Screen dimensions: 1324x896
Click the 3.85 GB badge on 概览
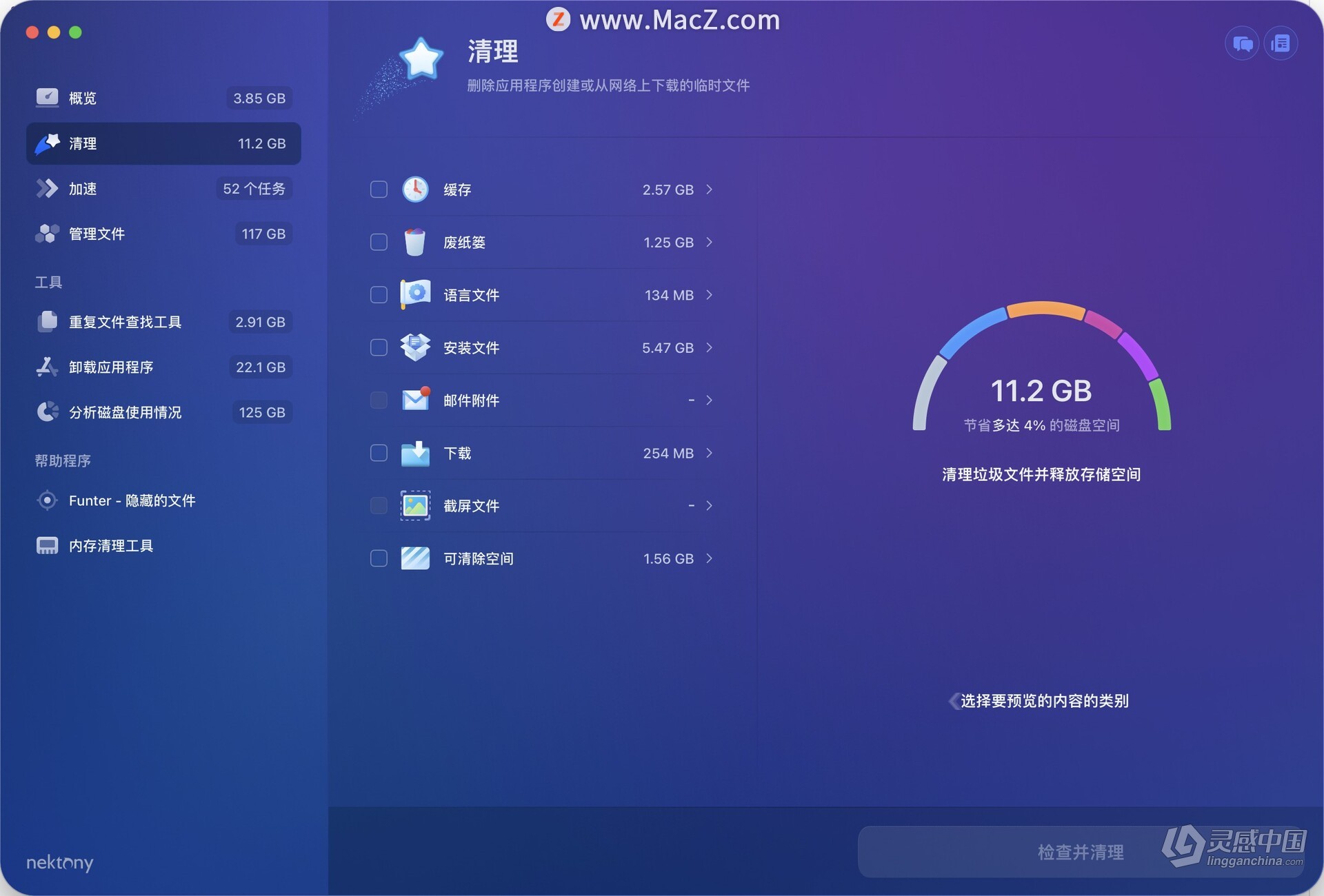pos(259,98)
